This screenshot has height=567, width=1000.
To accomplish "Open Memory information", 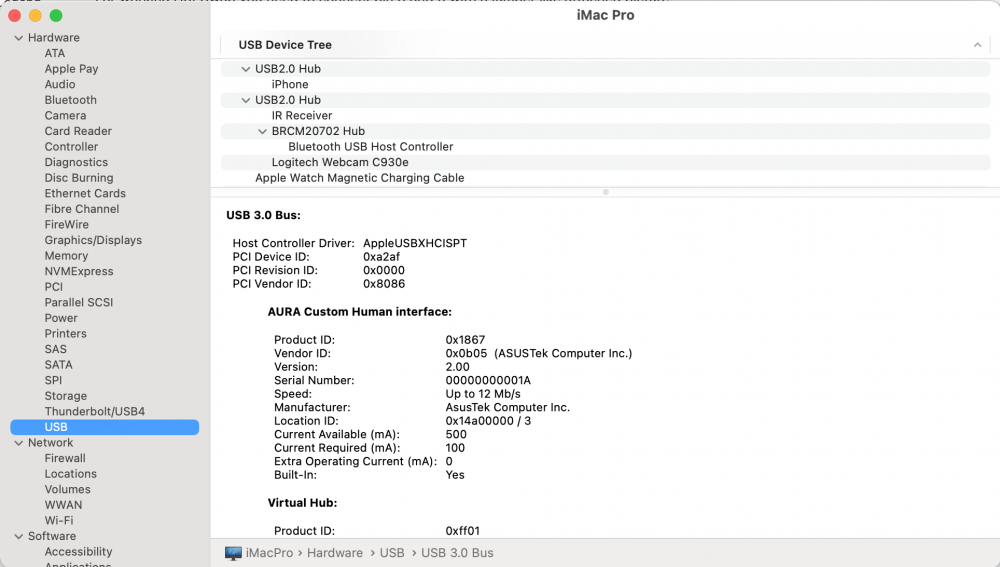I will click(66, 256).
